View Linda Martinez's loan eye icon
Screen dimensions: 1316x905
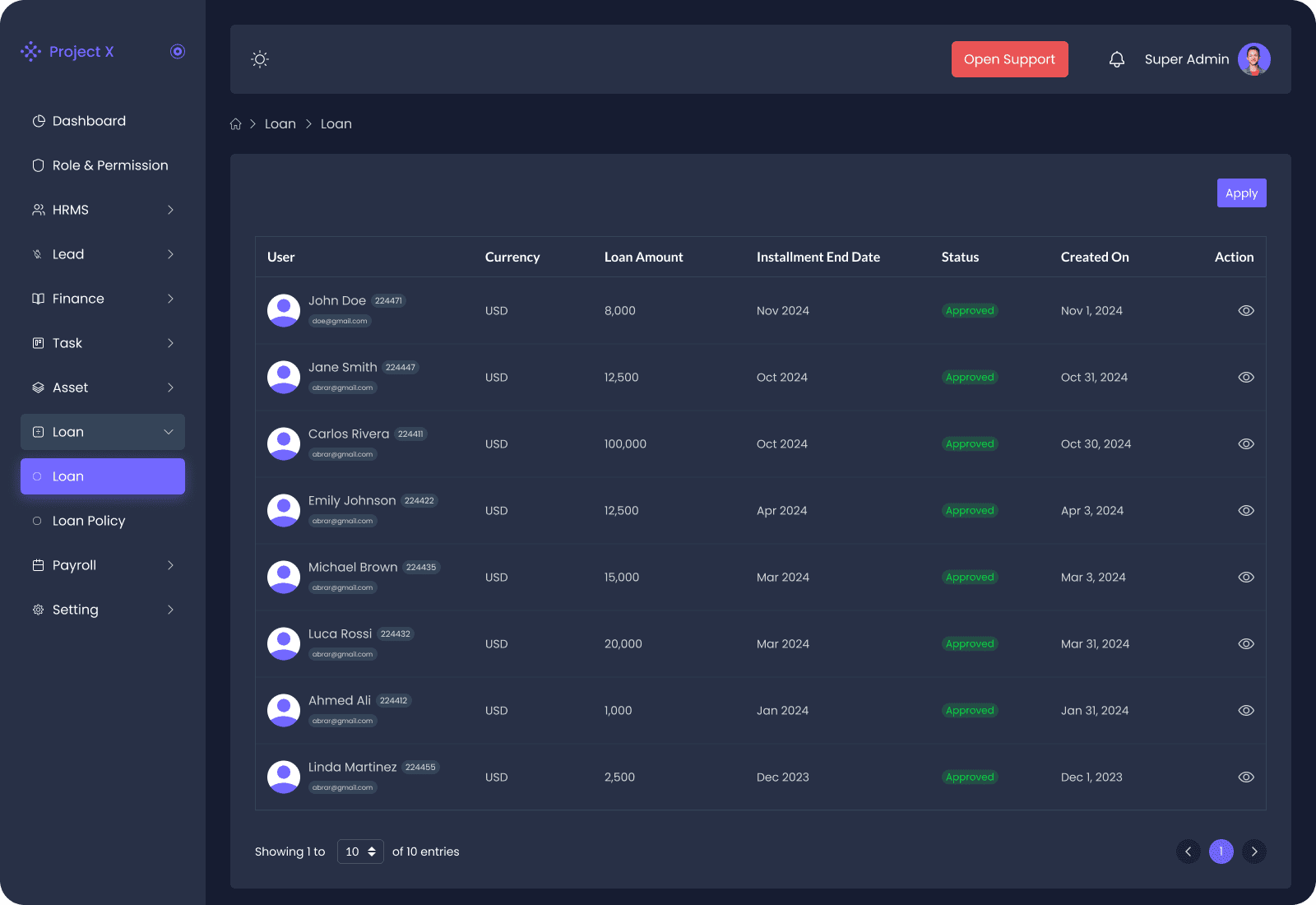1246,777
